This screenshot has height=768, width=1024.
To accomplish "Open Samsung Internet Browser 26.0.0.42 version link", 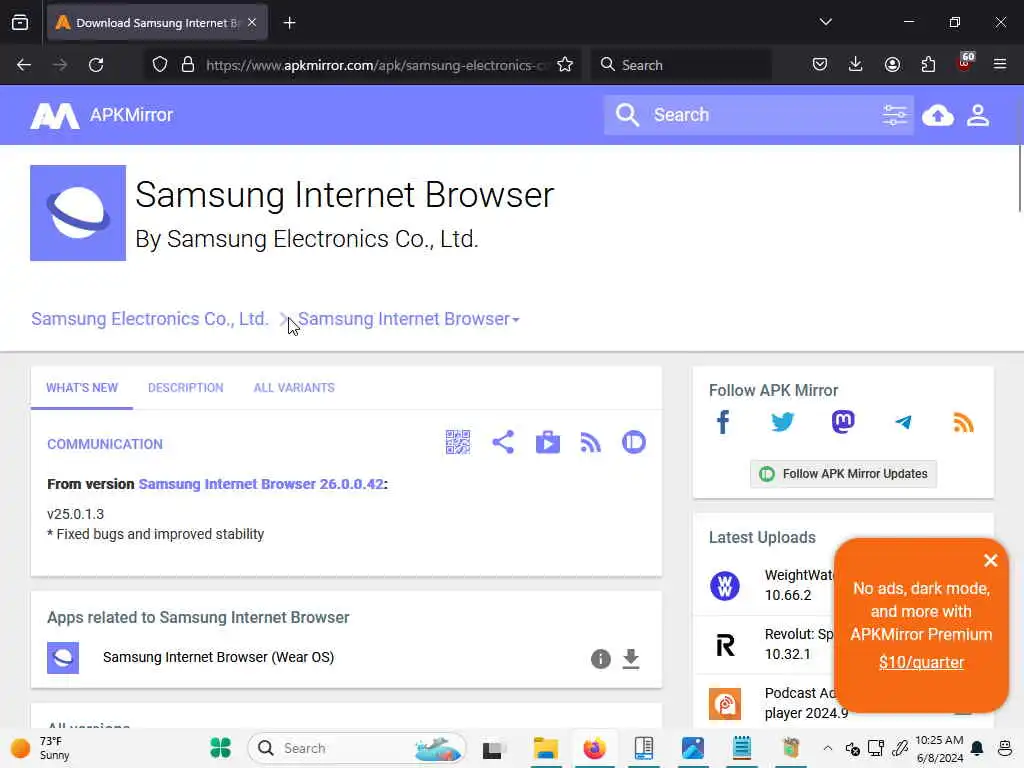I will coord(261,484).
